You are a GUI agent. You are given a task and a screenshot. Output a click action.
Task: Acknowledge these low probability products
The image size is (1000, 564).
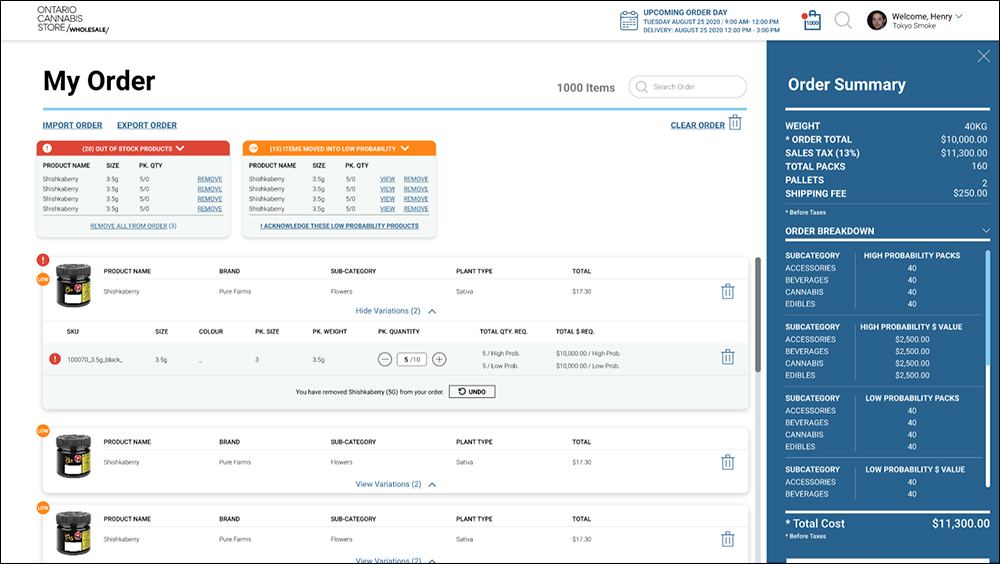point(339,226)
